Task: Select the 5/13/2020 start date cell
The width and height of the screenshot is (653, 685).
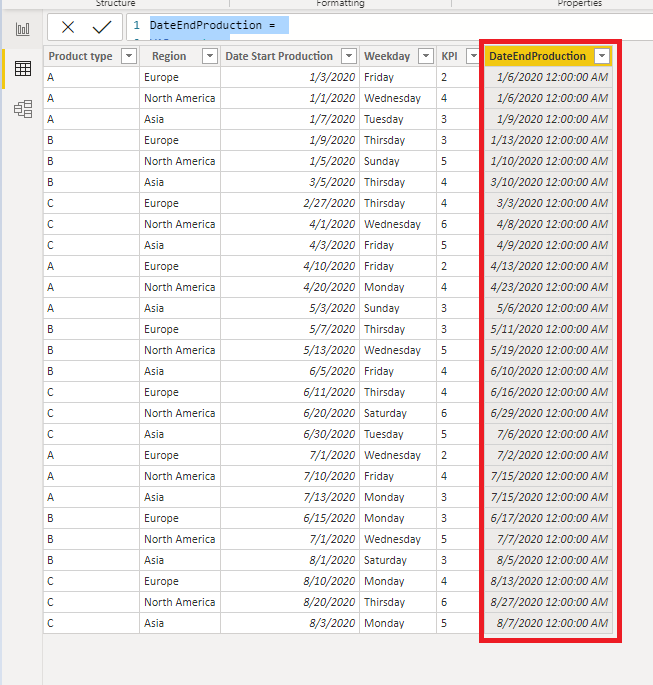Action: click(x=290, y=350)
